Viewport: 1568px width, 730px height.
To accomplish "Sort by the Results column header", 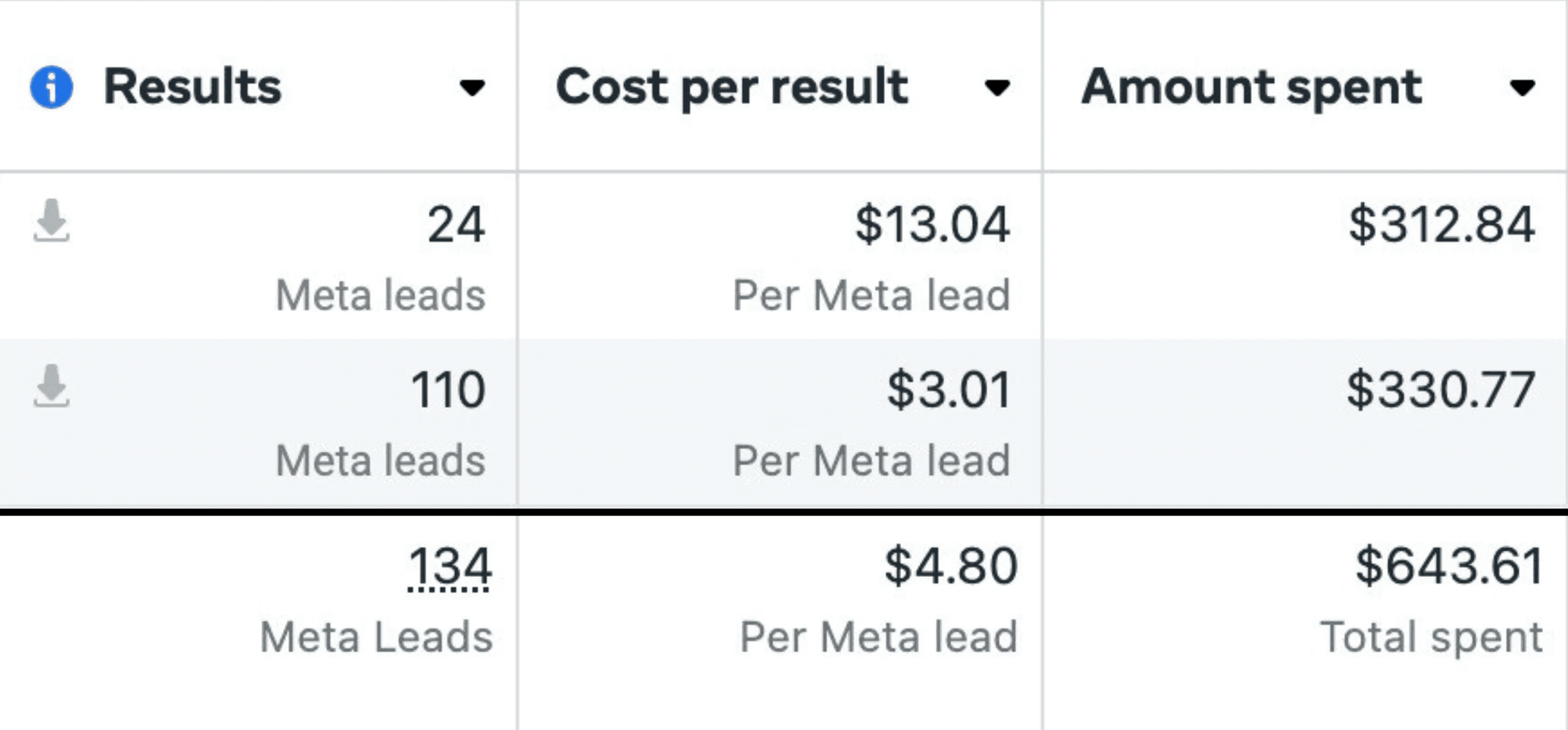I will tap(192, 87).
